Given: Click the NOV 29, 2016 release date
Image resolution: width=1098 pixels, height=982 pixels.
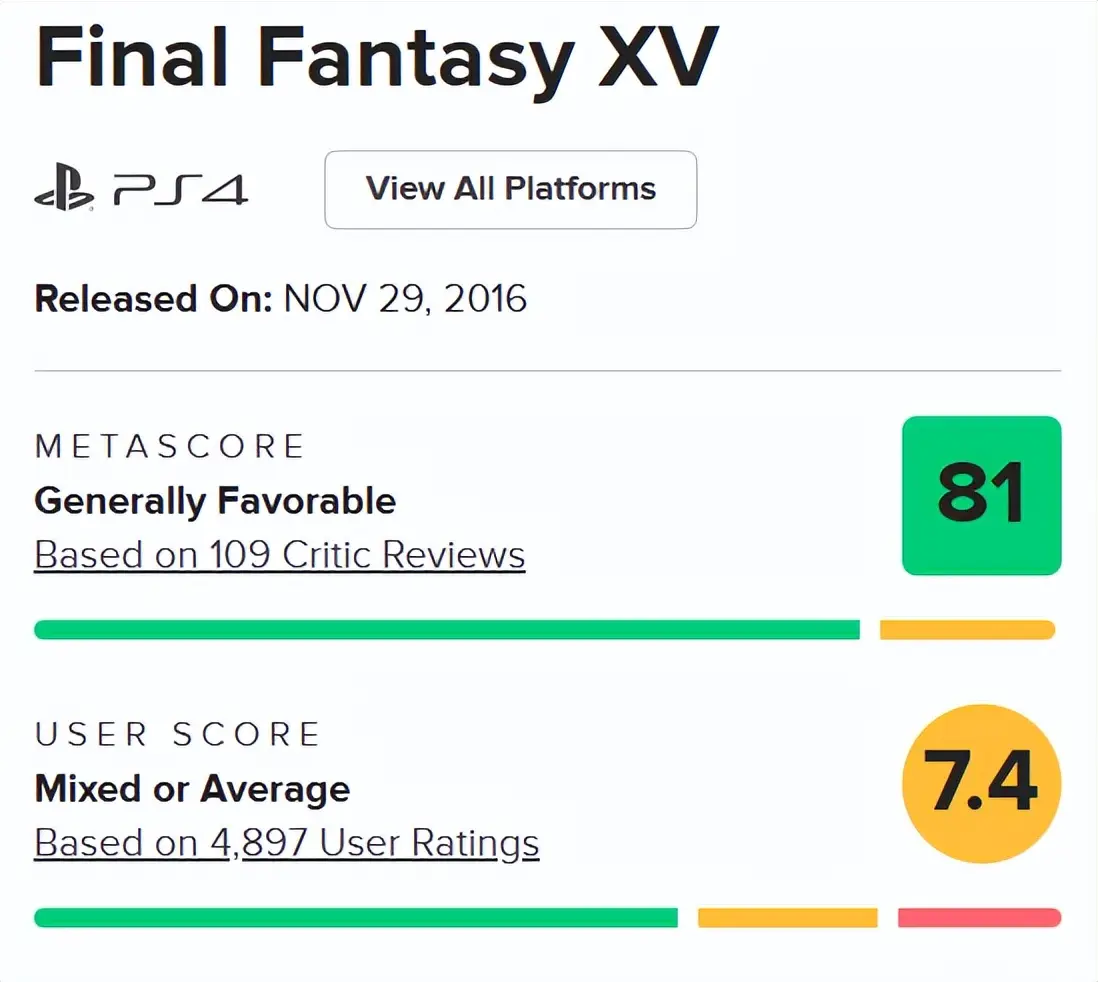Looking at the screenshot, I should pyautogui.click(x=404, y=298).
